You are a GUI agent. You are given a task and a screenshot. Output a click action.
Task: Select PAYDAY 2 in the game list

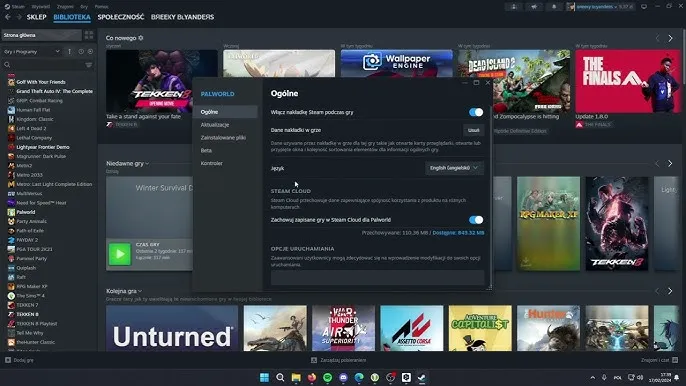pyautogui.click(x=27, y=240)
